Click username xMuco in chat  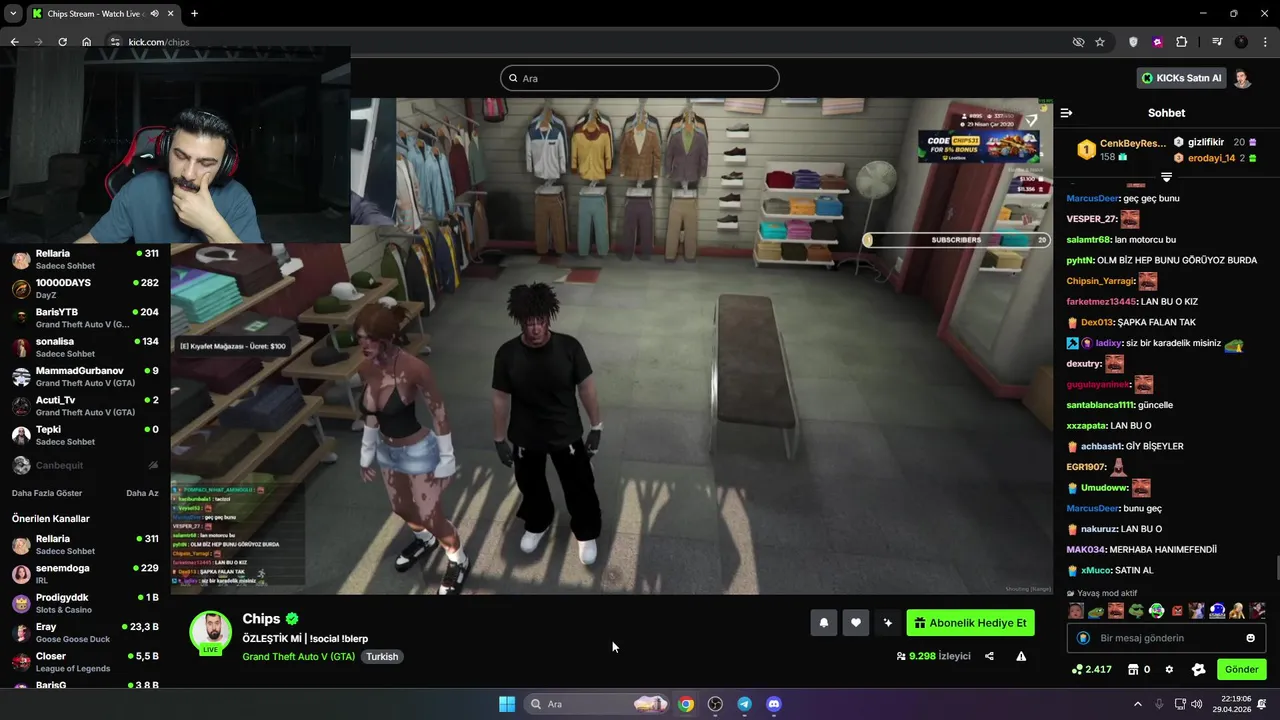[1096, 570]
